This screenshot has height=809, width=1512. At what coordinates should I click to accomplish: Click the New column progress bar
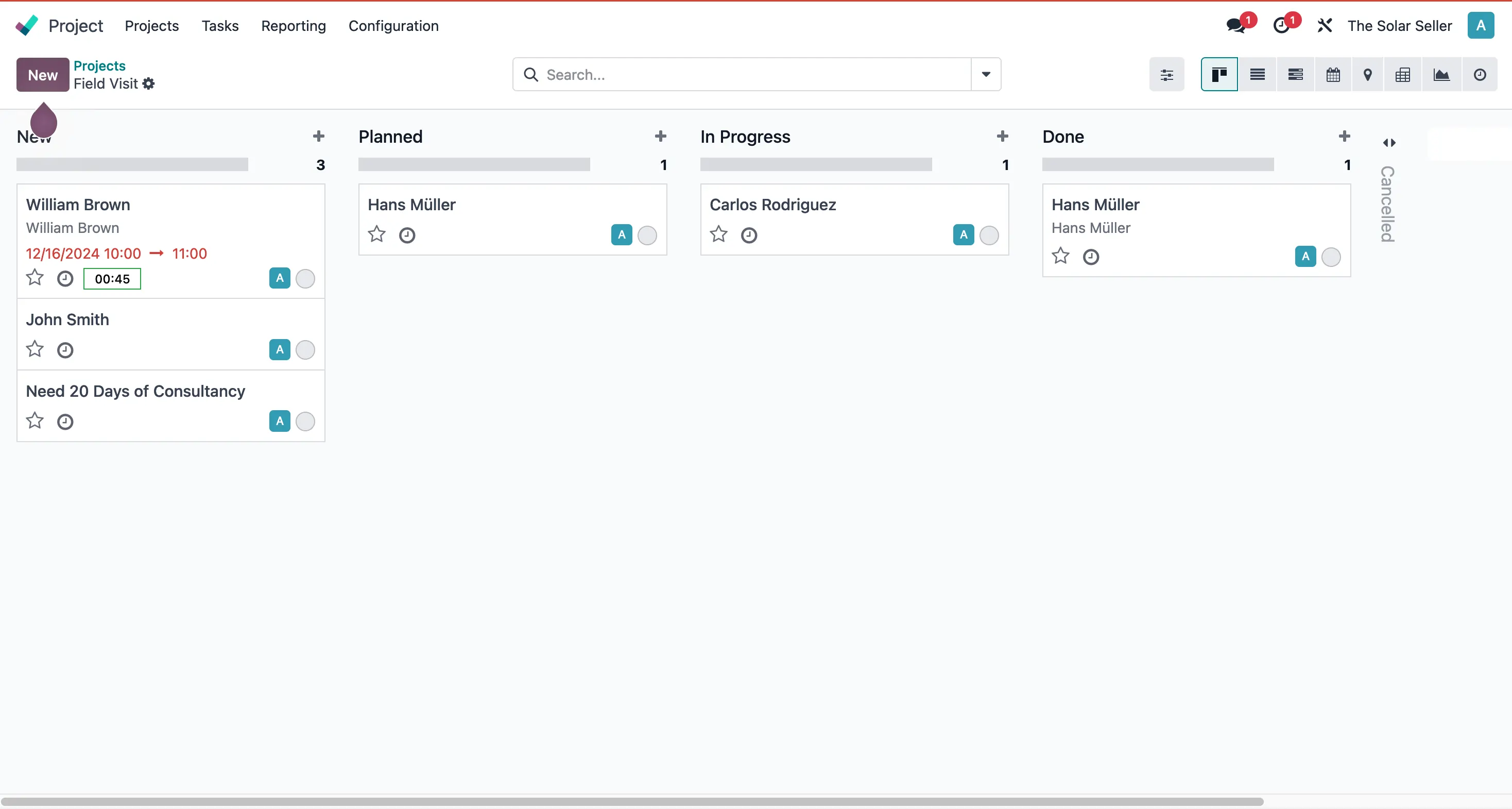click(x=132, y=164)
